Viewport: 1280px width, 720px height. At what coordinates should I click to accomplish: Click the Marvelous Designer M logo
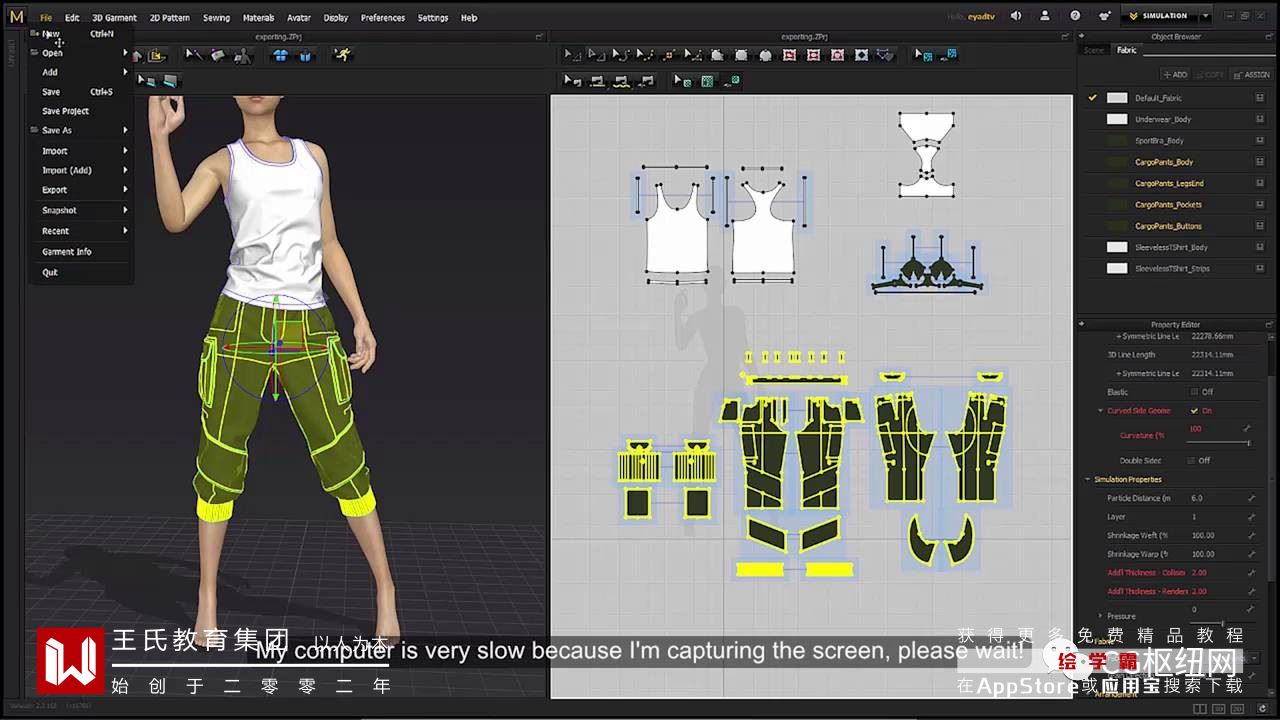click(x=16, y=16)
